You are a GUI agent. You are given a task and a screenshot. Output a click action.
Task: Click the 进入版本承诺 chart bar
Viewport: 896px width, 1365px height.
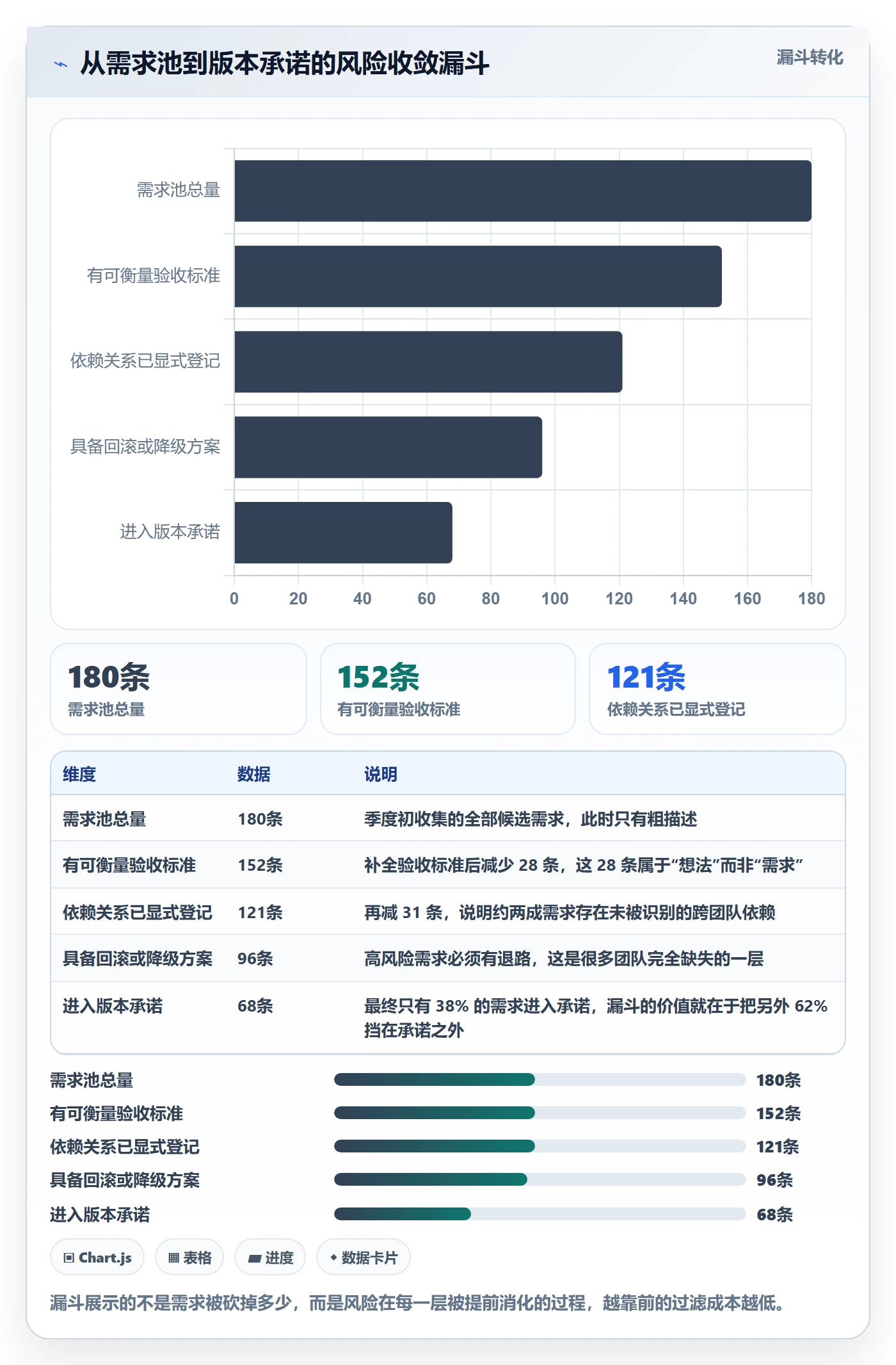coord(343,533)
